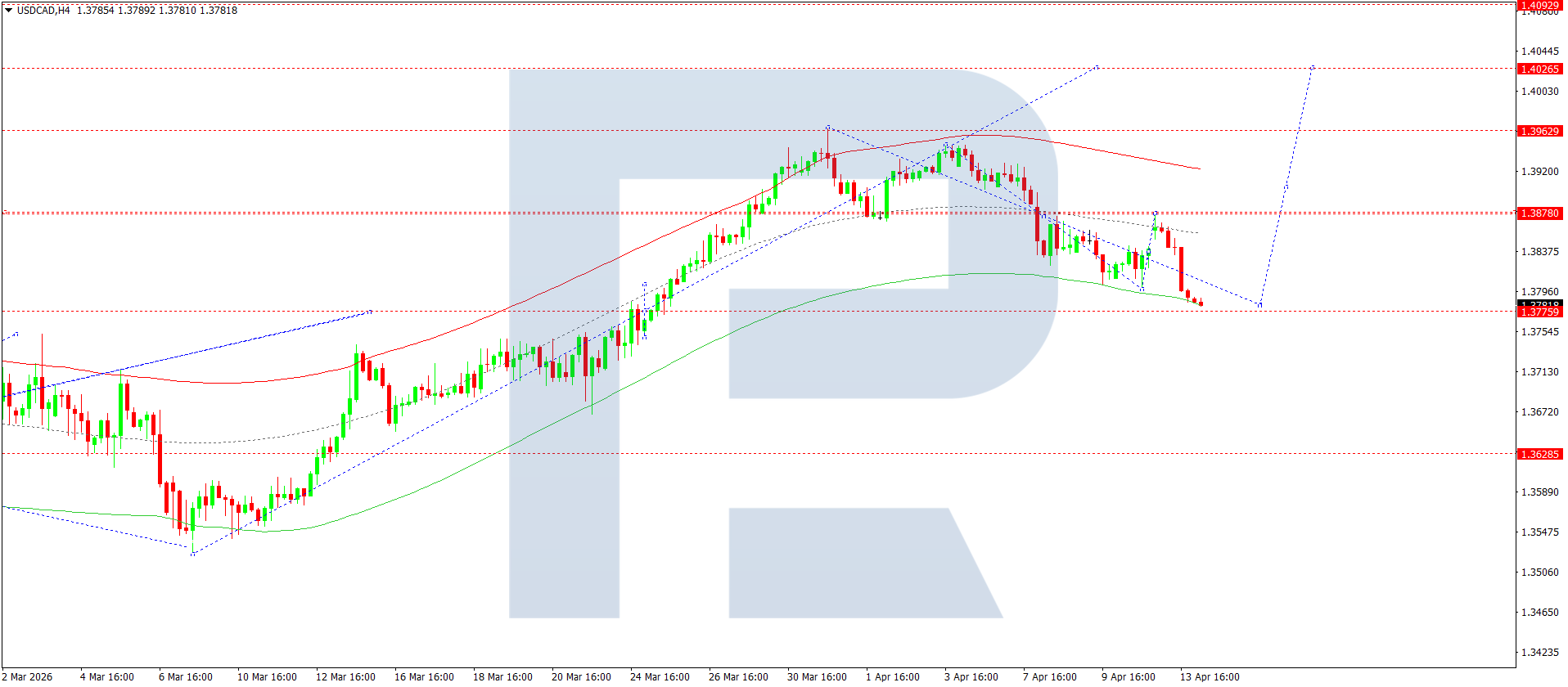The height and width of the screenshot is (687, 1568).
Task: Click the forecast arrow endpoint at 1.40265 level
Action: 1313,67
